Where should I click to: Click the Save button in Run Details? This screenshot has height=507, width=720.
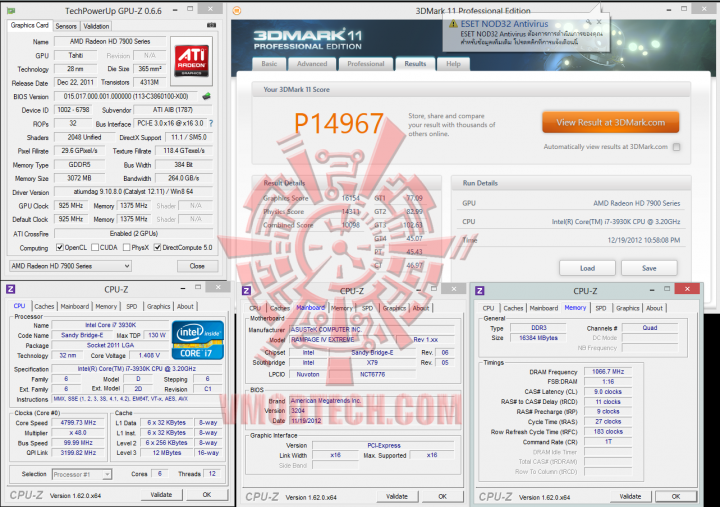point(649,268)
